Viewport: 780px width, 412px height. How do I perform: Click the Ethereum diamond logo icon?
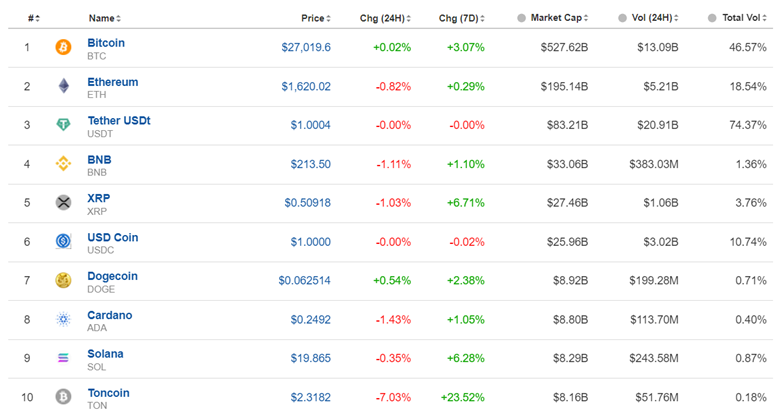(64, 86)
